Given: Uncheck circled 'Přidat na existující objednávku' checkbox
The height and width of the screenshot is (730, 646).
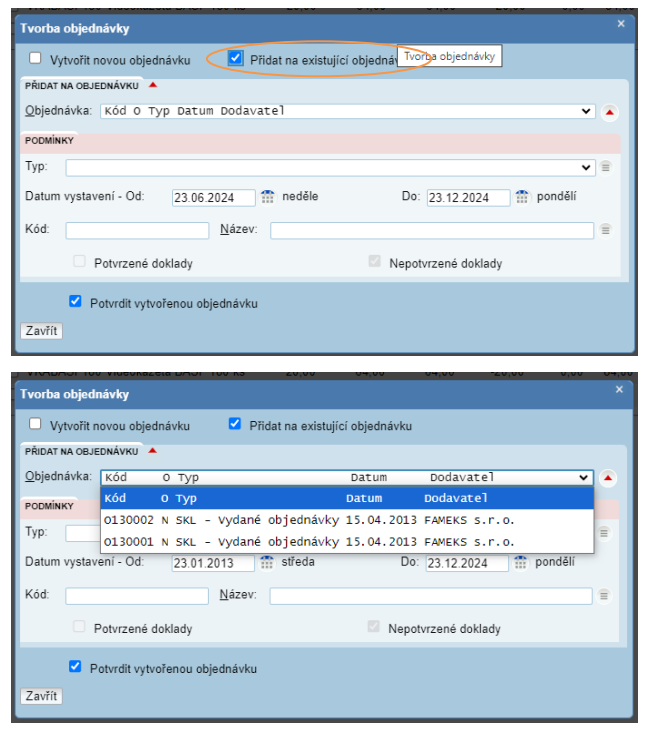Looking at the screenshot, I should coord(235,58).
